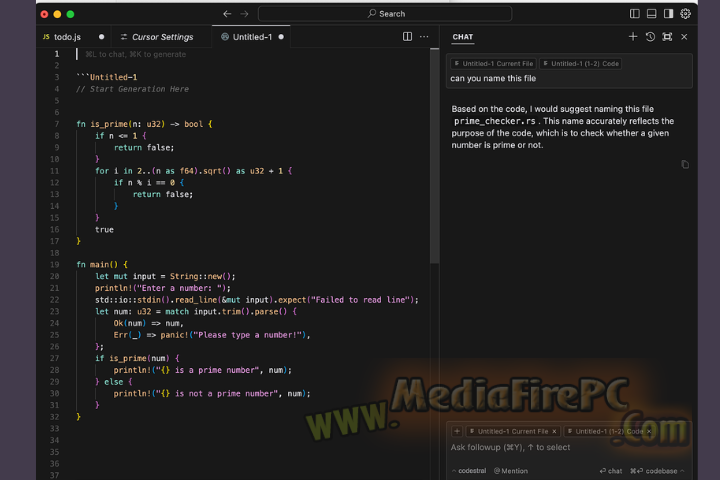
Task: Start a new chat with plus icon
Action: (x=633, y=36)
